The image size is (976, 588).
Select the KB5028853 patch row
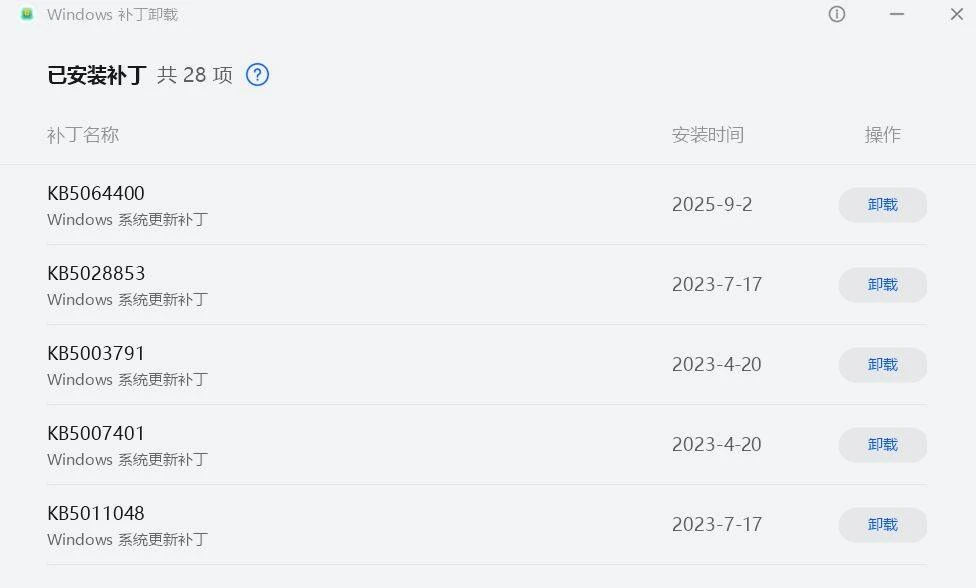coord(96,273)
